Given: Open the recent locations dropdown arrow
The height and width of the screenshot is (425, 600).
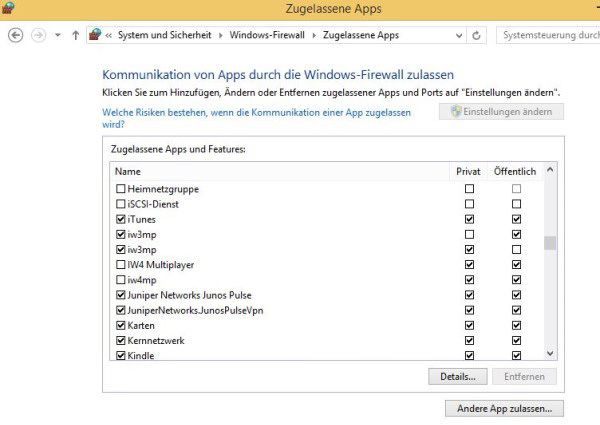Looking at the screenshot, I should click(58, 35).
